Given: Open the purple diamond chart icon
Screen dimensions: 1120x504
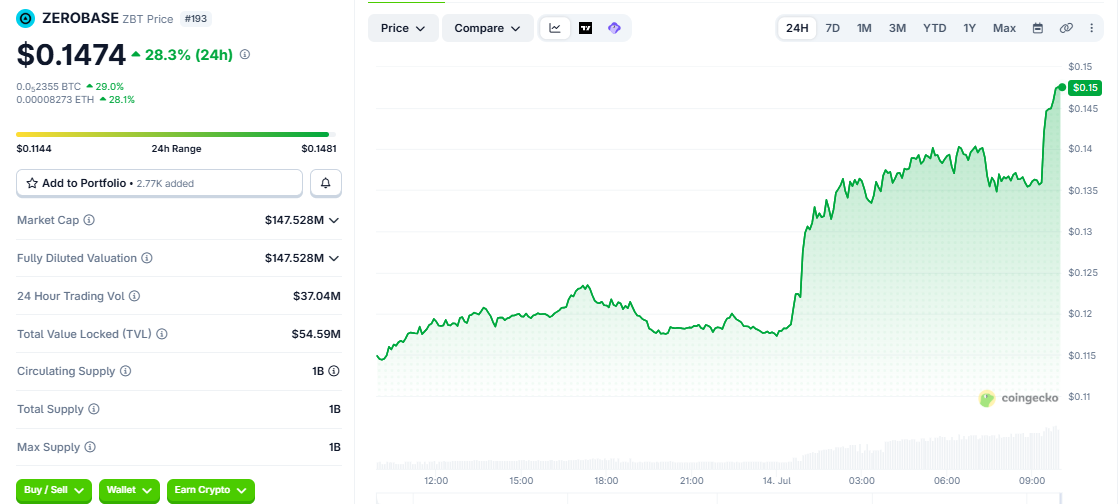Looking at the screenshot, I should tap(614, 28).
